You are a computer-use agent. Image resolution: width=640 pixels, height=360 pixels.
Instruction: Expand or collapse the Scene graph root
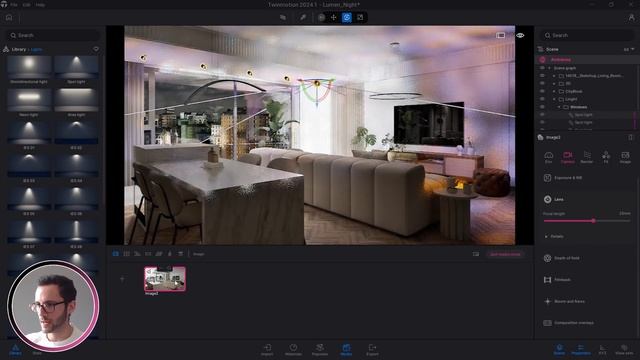tap(549, 68)
